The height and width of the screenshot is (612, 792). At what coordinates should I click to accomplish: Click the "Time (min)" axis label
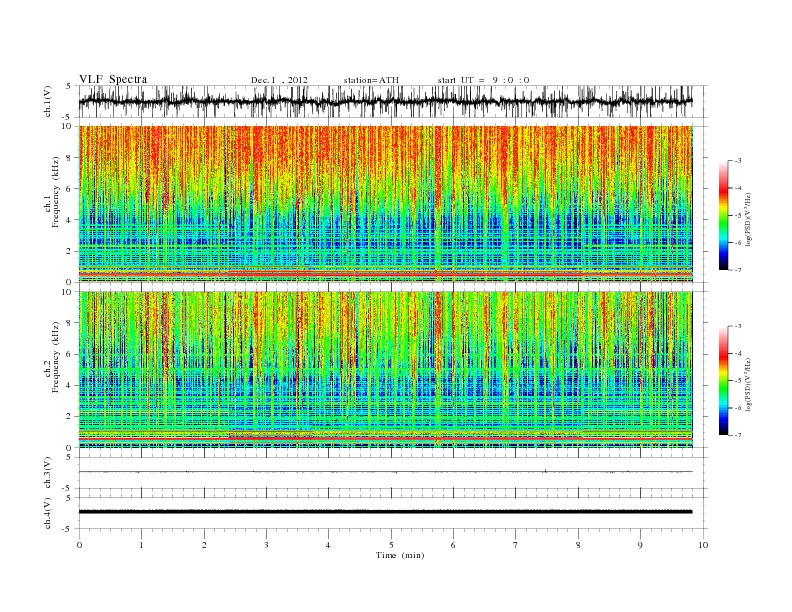400,555
